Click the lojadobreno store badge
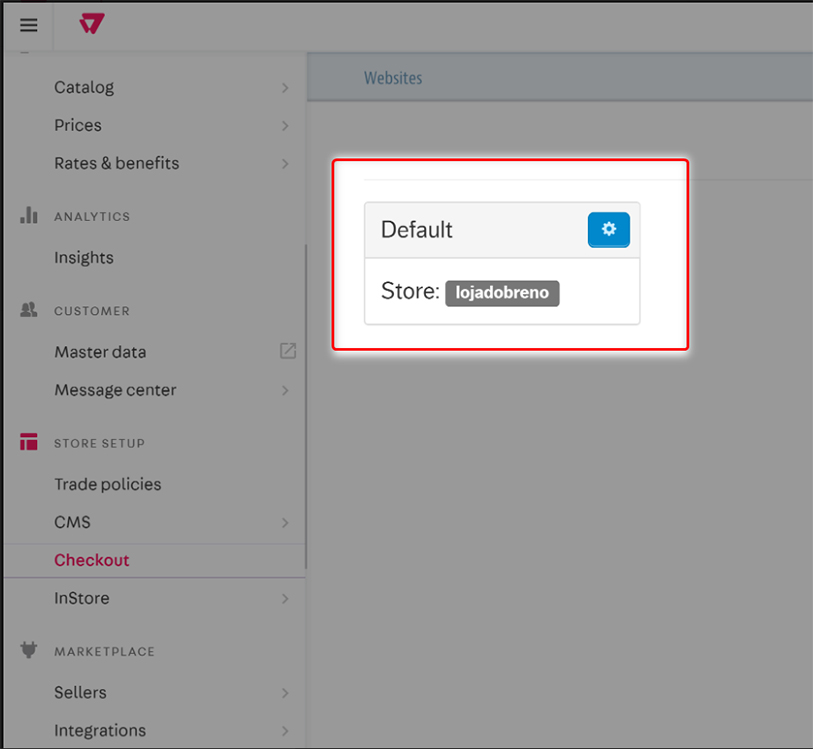This screenshot has height=749, width=813. coord(502,292)
